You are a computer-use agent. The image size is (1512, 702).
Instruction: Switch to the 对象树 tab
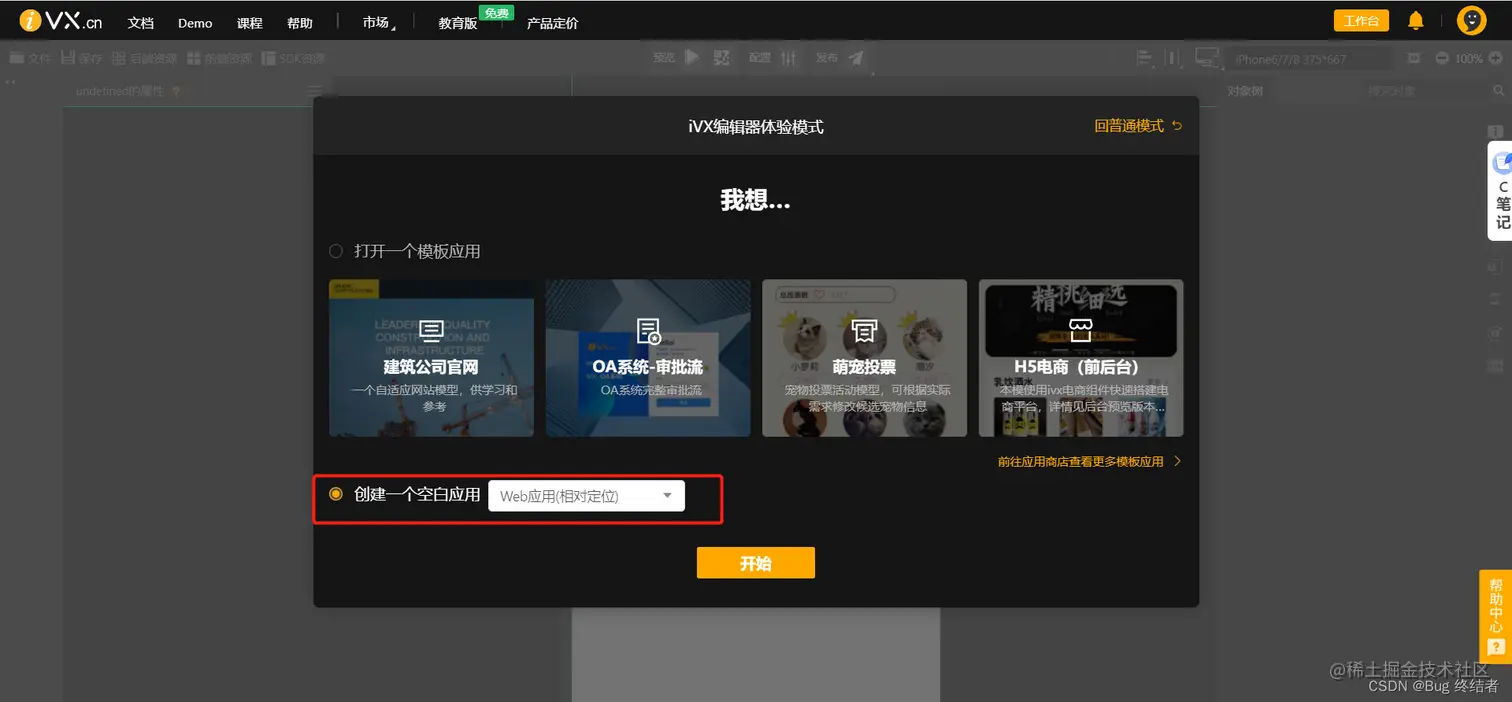pyautogui.click(x=1245, y=91)
